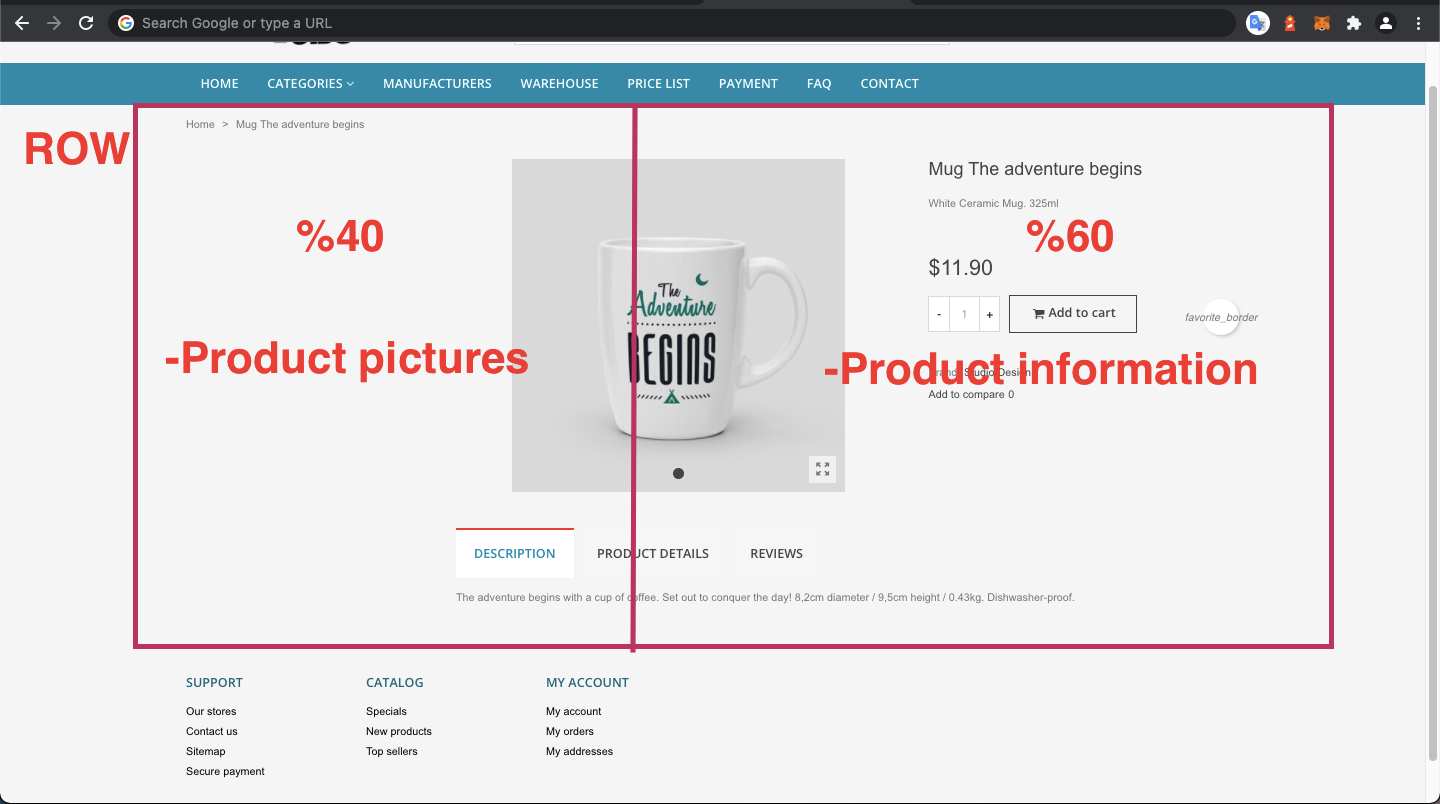Screen dimensions: 1440x804
Task: Open the Chrome profile avatar icon
Action: coord(1386,22)
